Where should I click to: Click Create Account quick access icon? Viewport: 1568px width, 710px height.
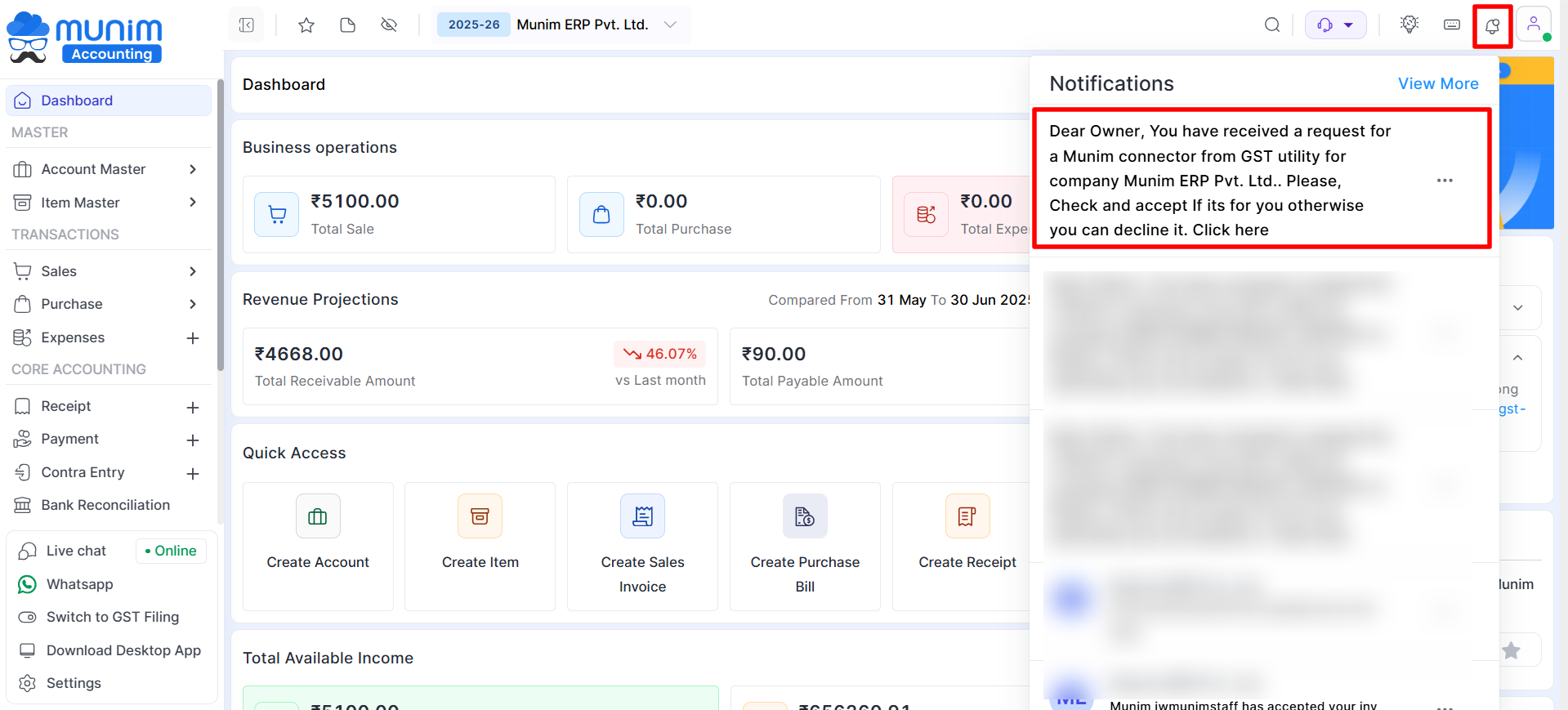pos(318,516)
